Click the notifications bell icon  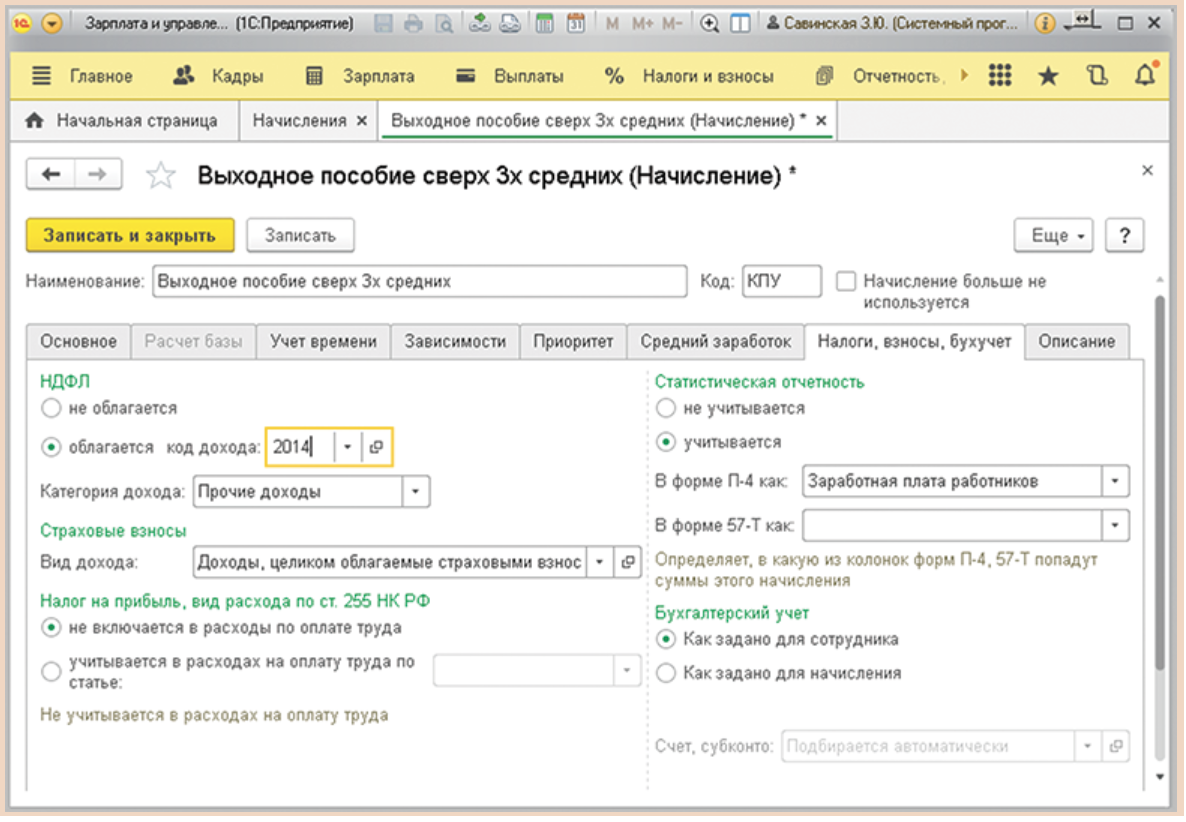point(1146,76)
